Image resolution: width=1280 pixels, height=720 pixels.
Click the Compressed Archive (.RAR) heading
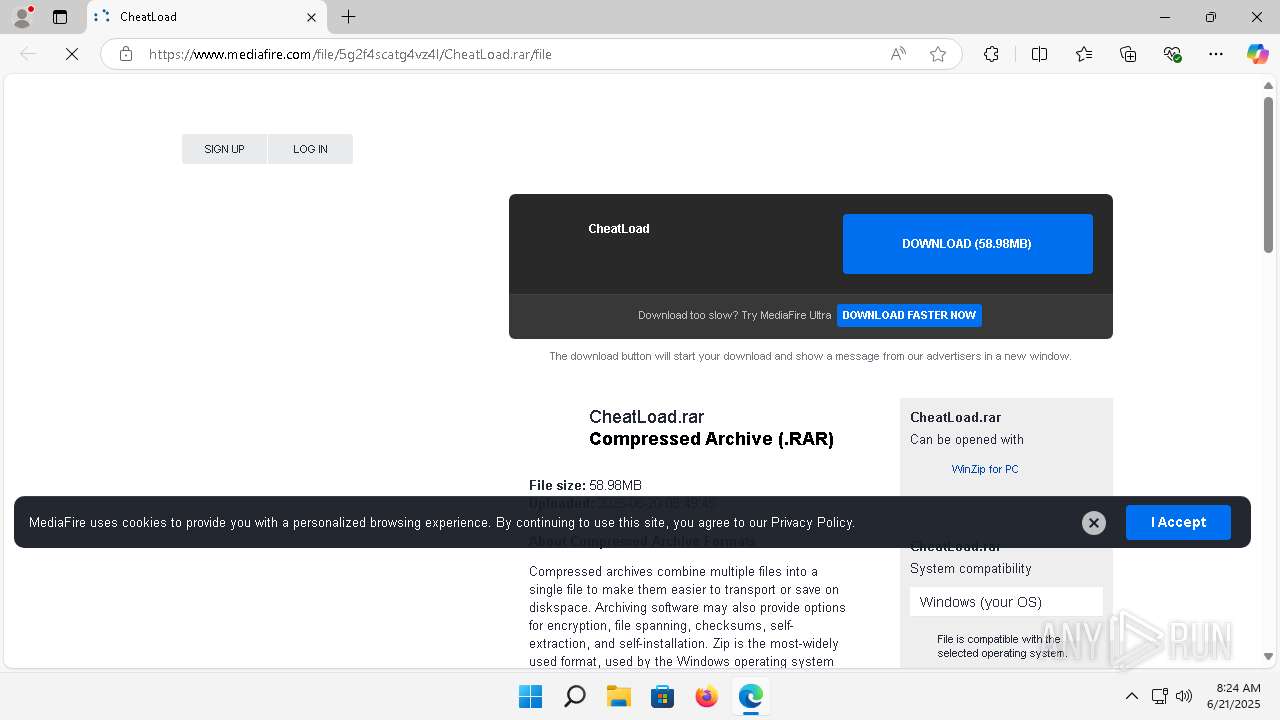point(711,439)
